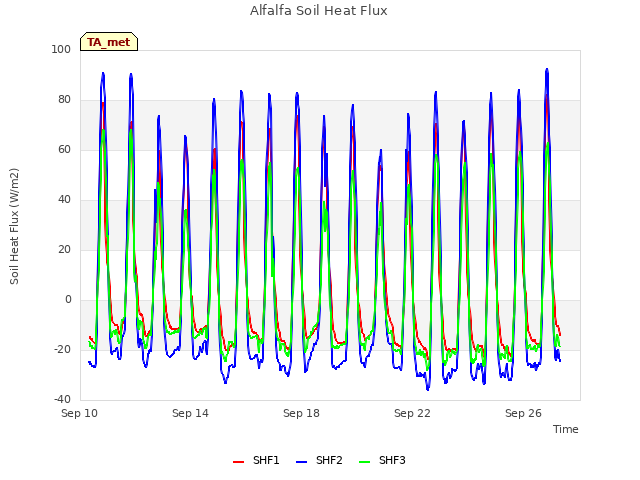Click the Sep 10 x-axis label

[80, 413]
